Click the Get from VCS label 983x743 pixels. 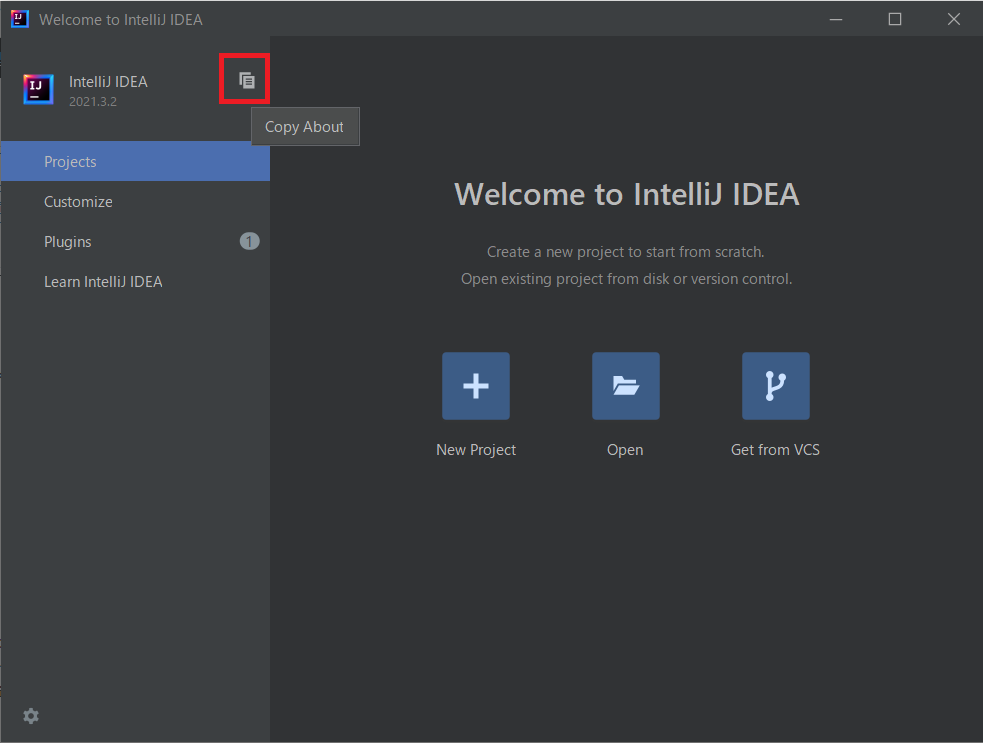point(775,450)
